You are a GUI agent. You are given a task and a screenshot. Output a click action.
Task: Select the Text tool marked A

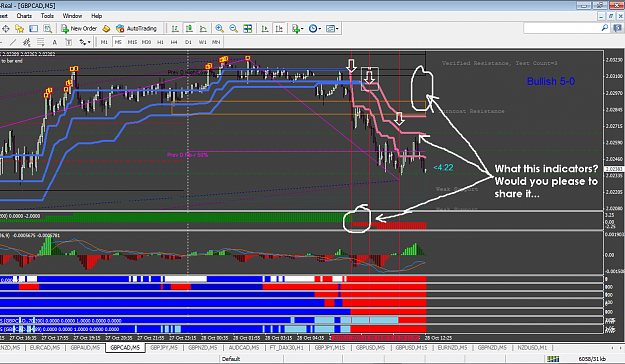click(55, 42)
